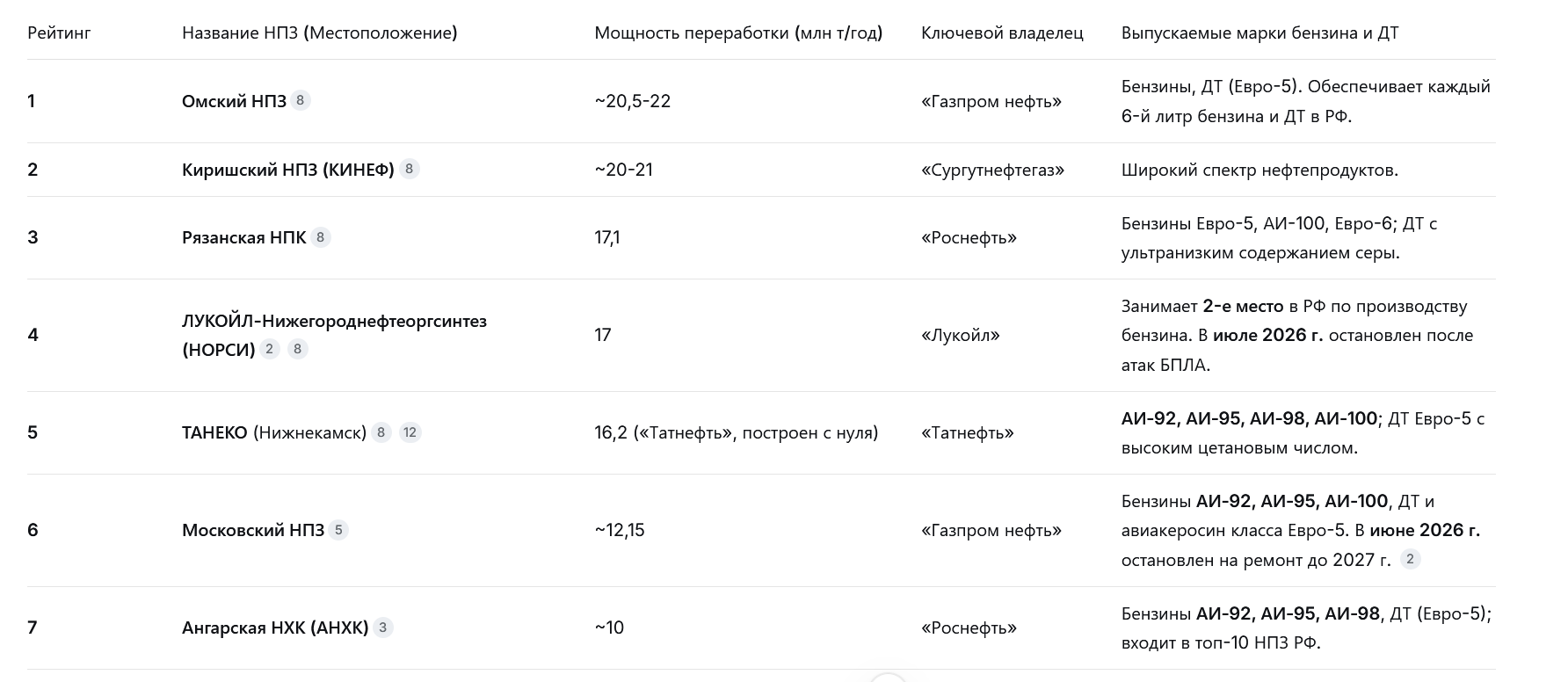Click the bold 'июле 2026 г.' text
The image size is (1568, 682).
[1267, 335]
